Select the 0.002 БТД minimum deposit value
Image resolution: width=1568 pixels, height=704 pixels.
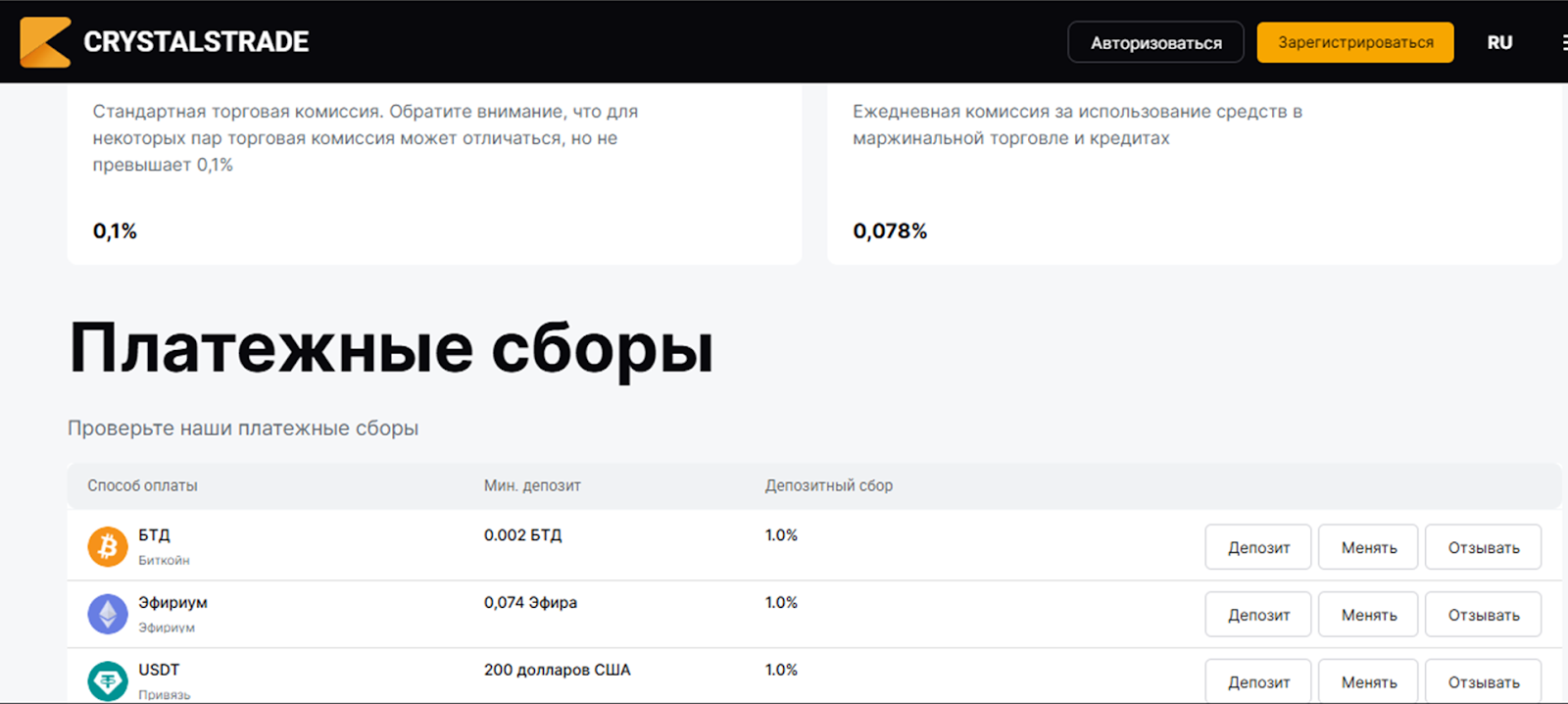(x=523, y=535)
